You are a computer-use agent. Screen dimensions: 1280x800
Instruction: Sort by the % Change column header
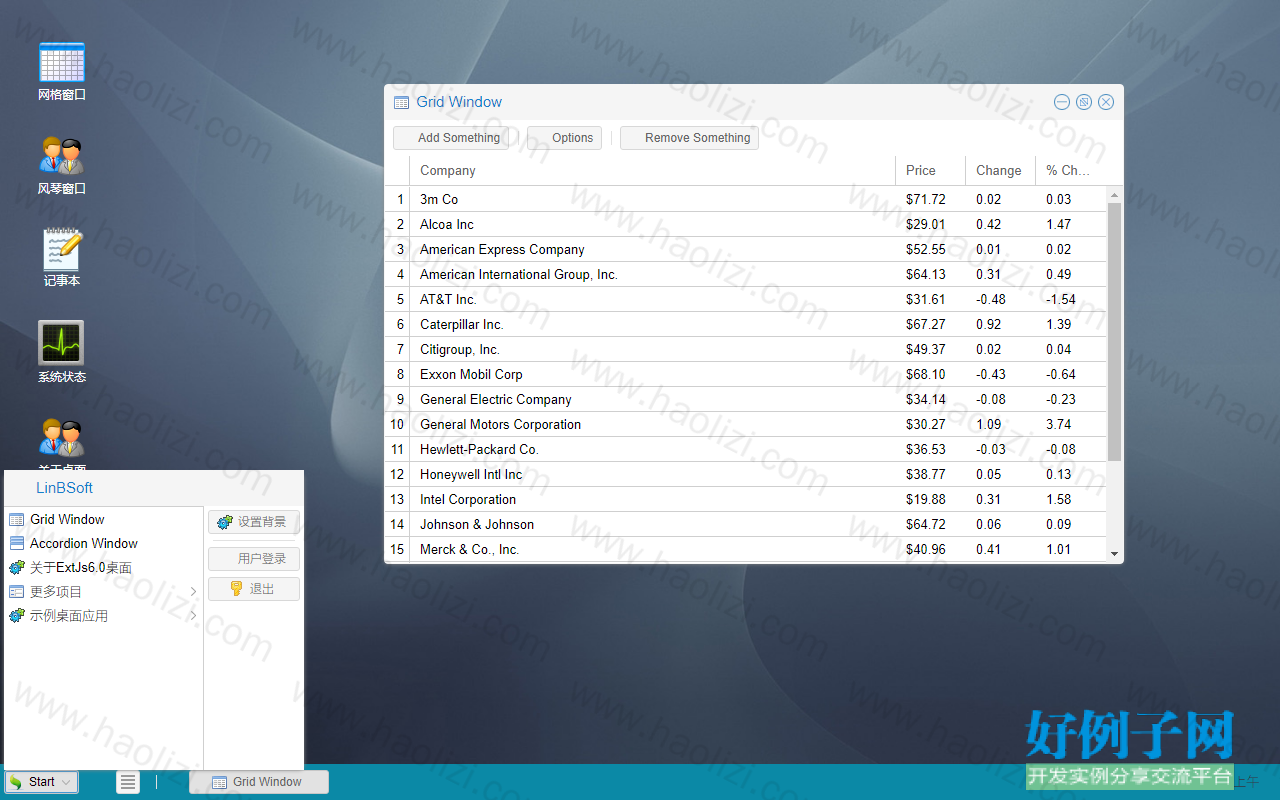coord(1071,171)
